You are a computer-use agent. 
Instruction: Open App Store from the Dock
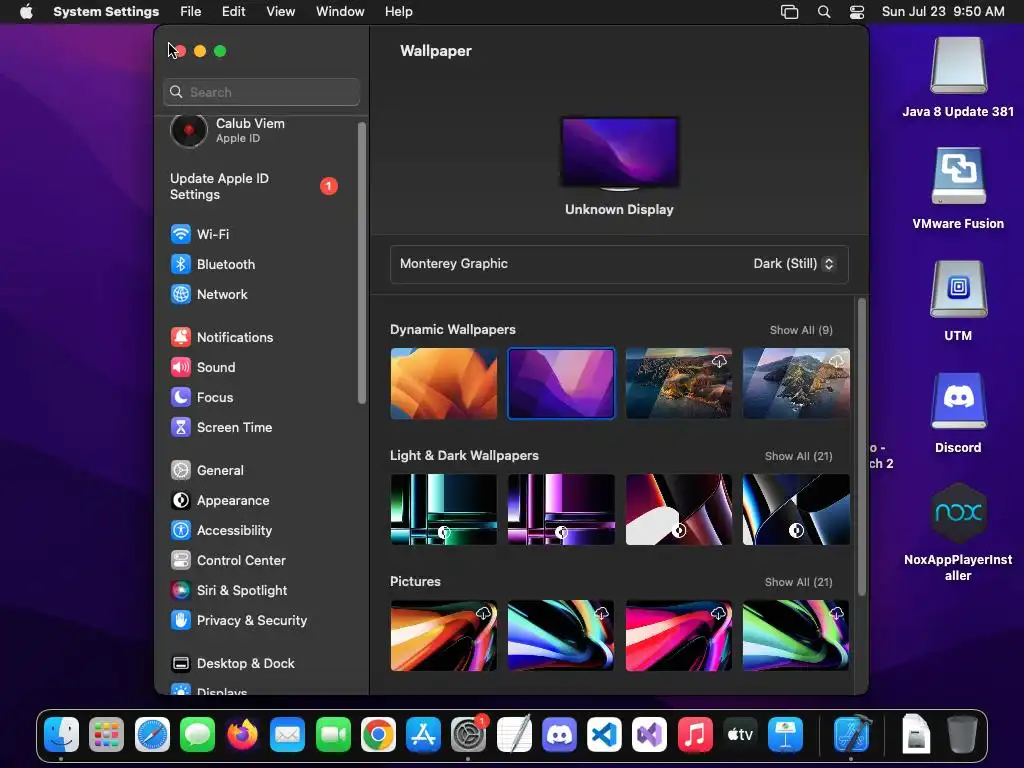(x=423, y=735)
